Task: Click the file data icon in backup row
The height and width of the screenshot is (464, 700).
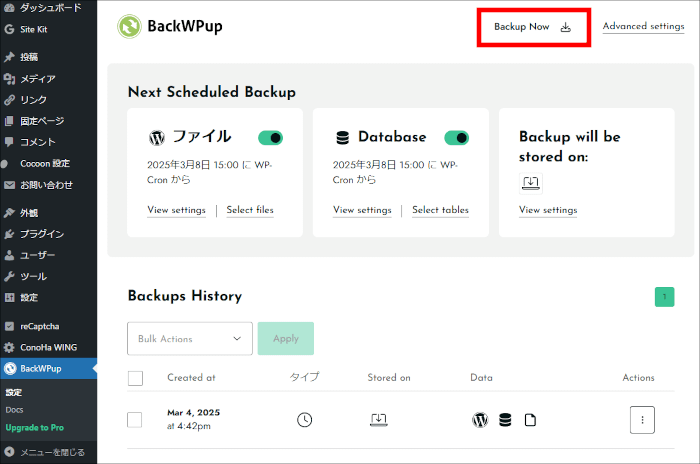Action: [x=530, y=420]
